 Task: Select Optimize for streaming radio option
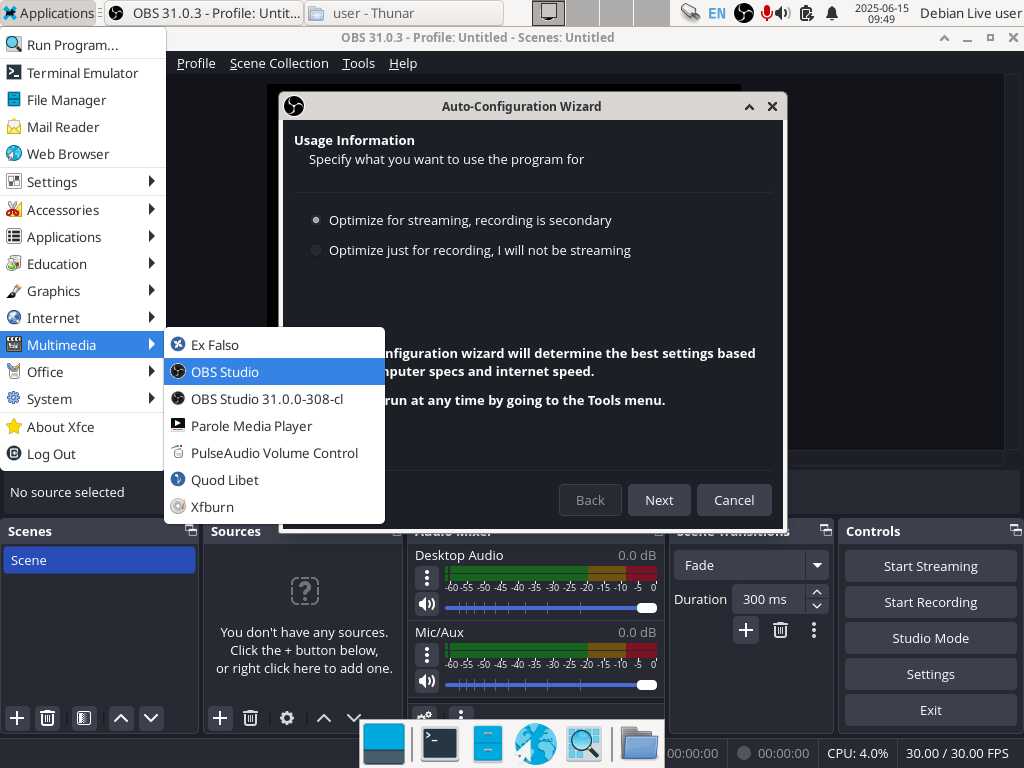point(316,221)
